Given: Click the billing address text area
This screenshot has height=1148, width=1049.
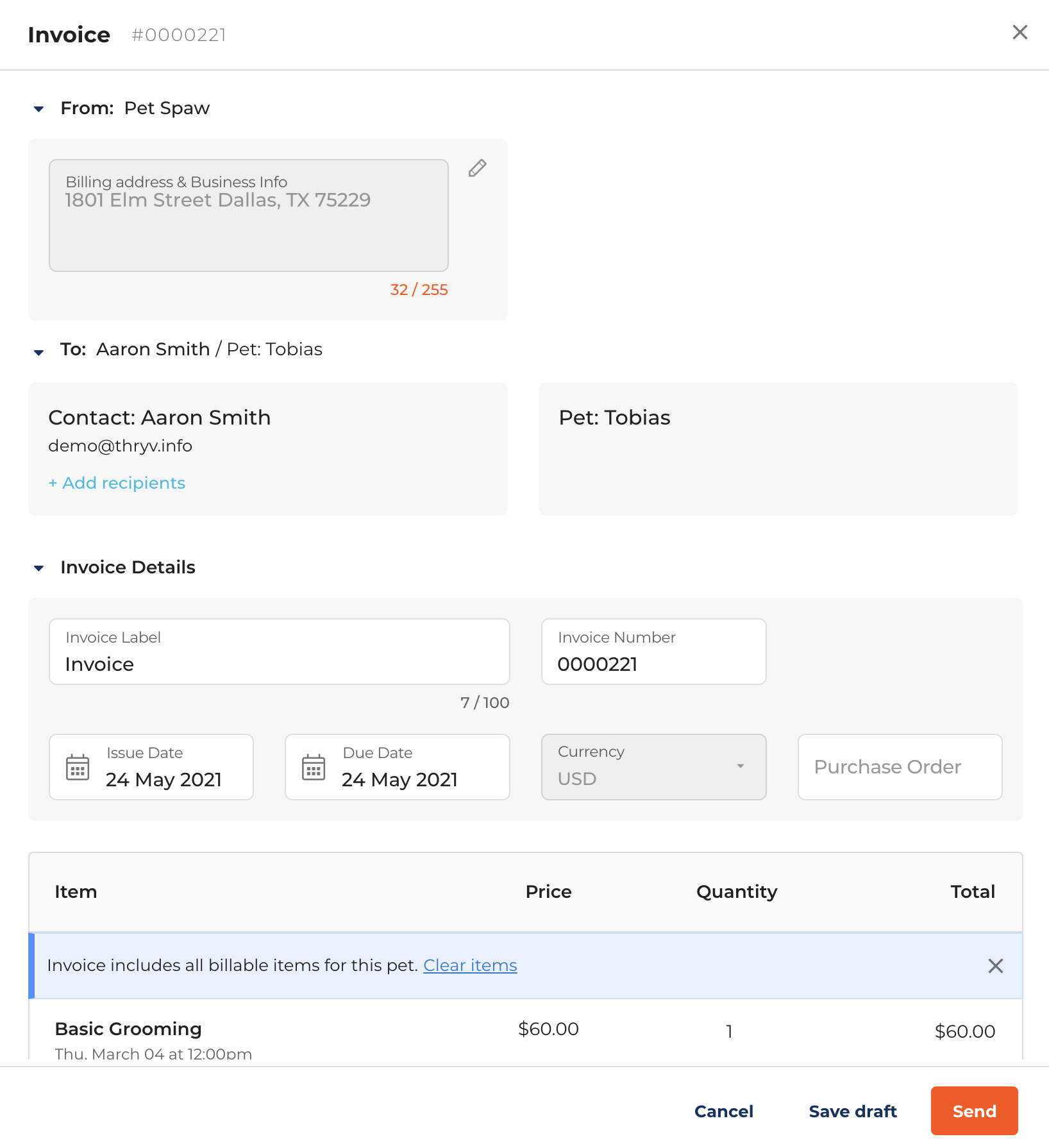Looking at the screenshot, I should 248,215.
